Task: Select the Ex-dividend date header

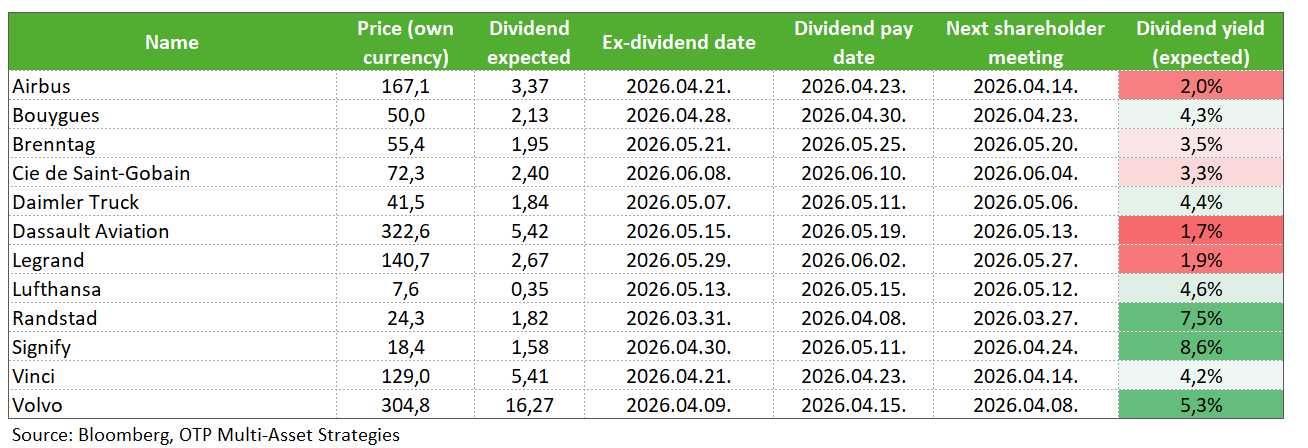Action: point(678,43)
